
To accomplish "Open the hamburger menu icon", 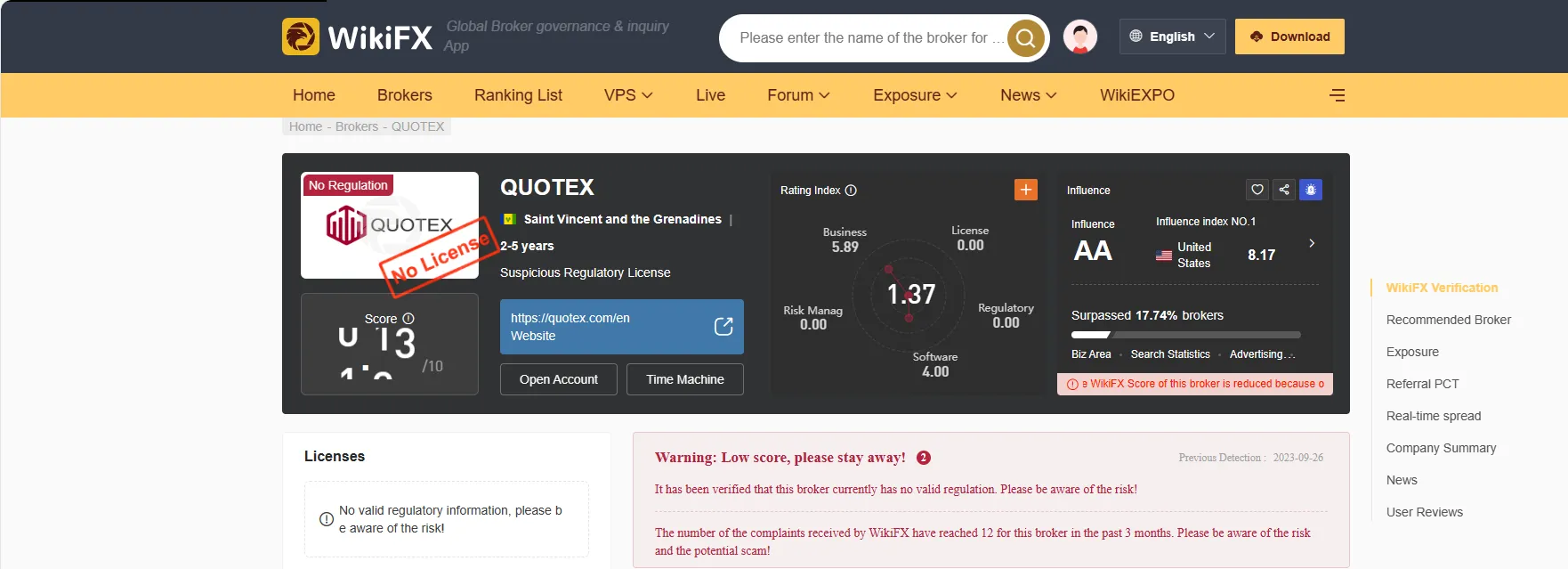I will 1337,95.
